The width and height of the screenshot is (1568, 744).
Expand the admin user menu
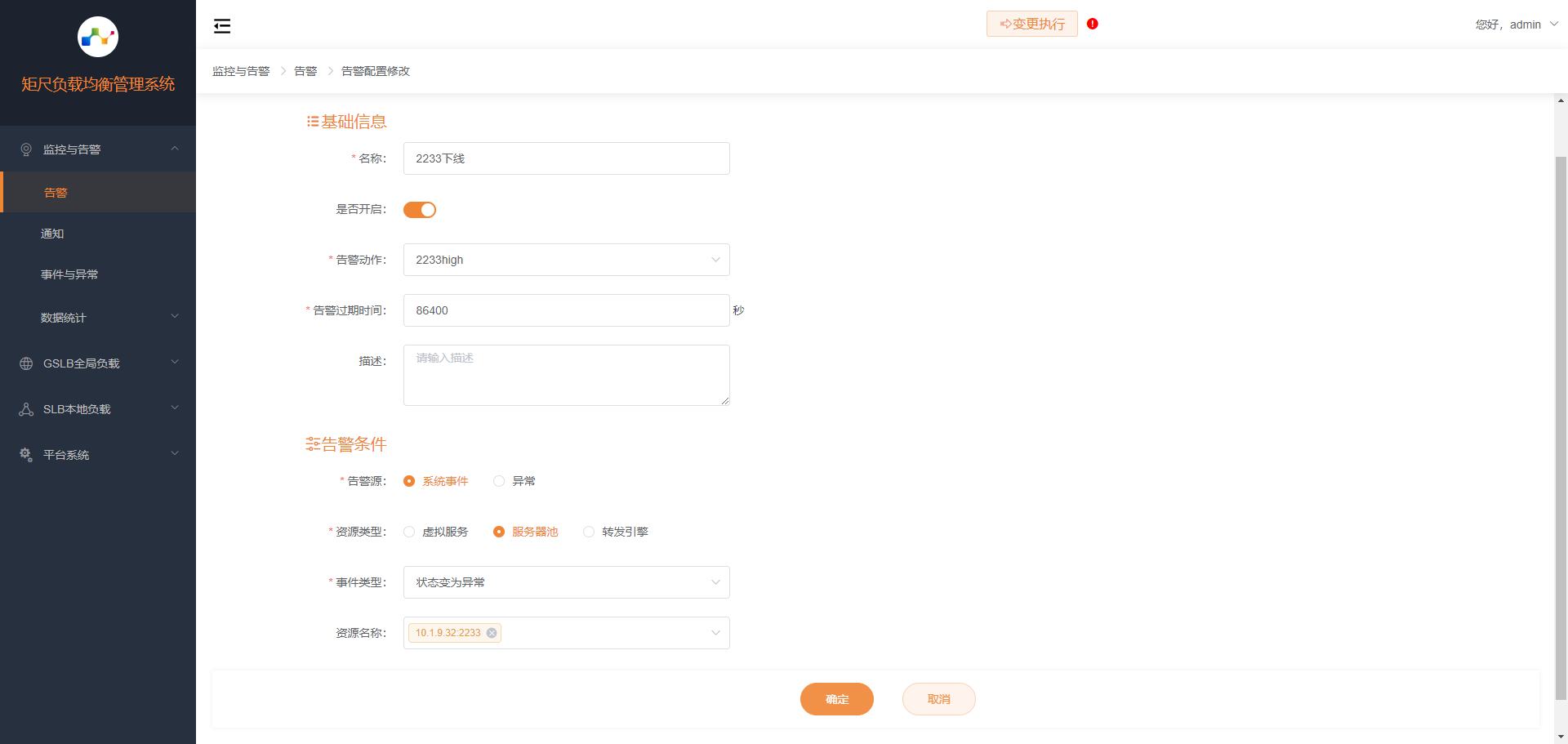click(1516, 25)
